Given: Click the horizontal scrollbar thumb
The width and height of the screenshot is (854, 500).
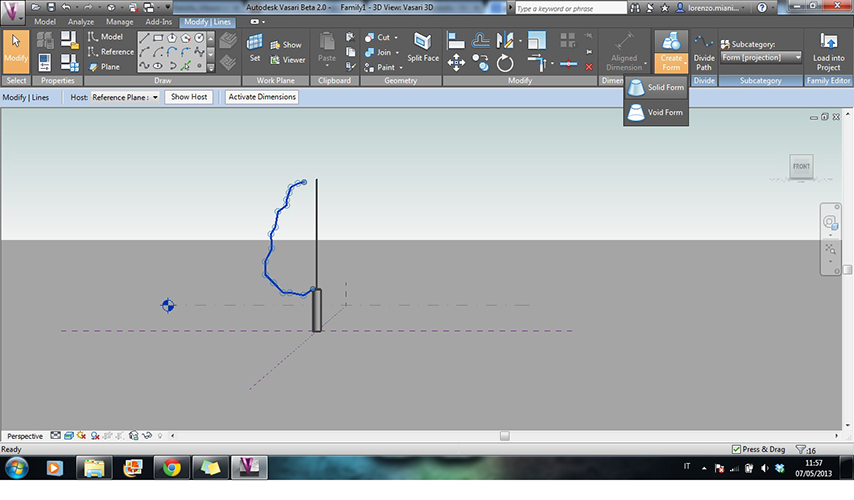Looking at the screenshot, I should [x=505, y=436].
